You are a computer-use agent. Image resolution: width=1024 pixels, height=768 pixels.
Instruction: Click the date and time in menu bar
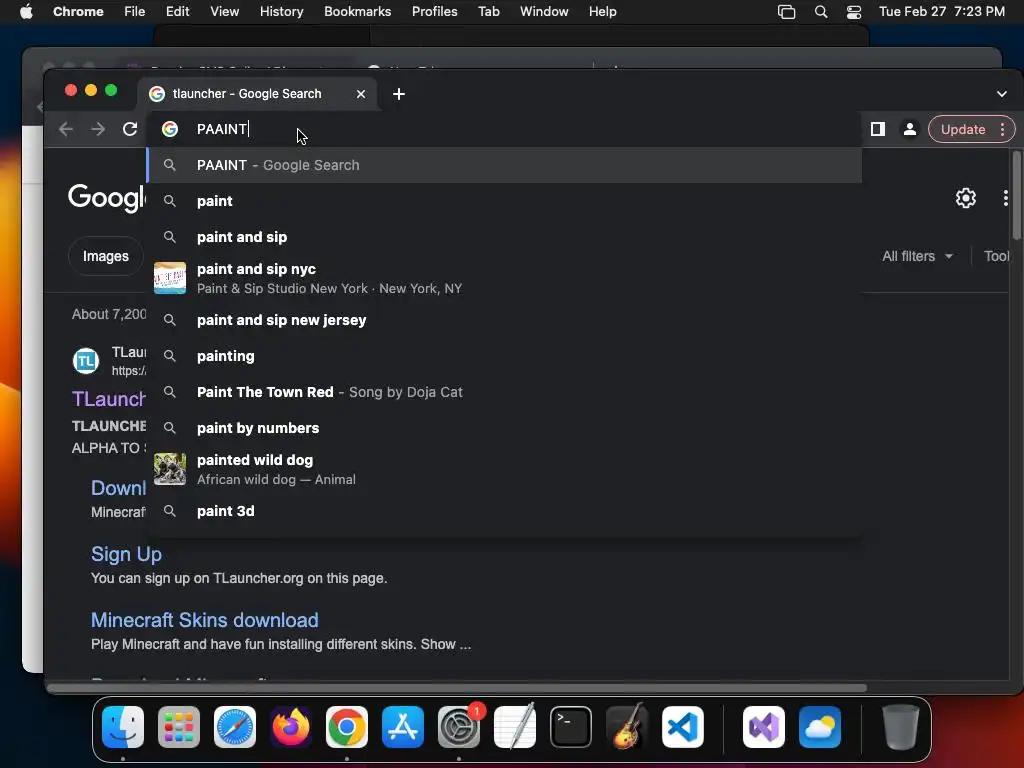(942, 12)
